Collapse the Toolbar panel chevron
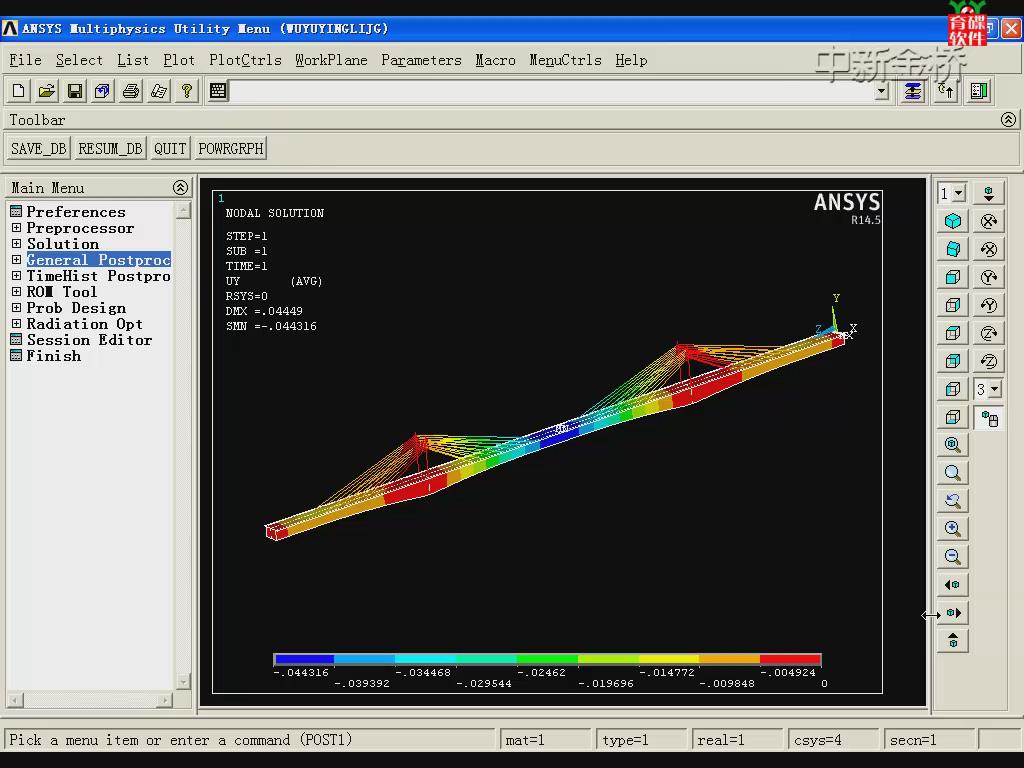 click(x=1008, y=120)
